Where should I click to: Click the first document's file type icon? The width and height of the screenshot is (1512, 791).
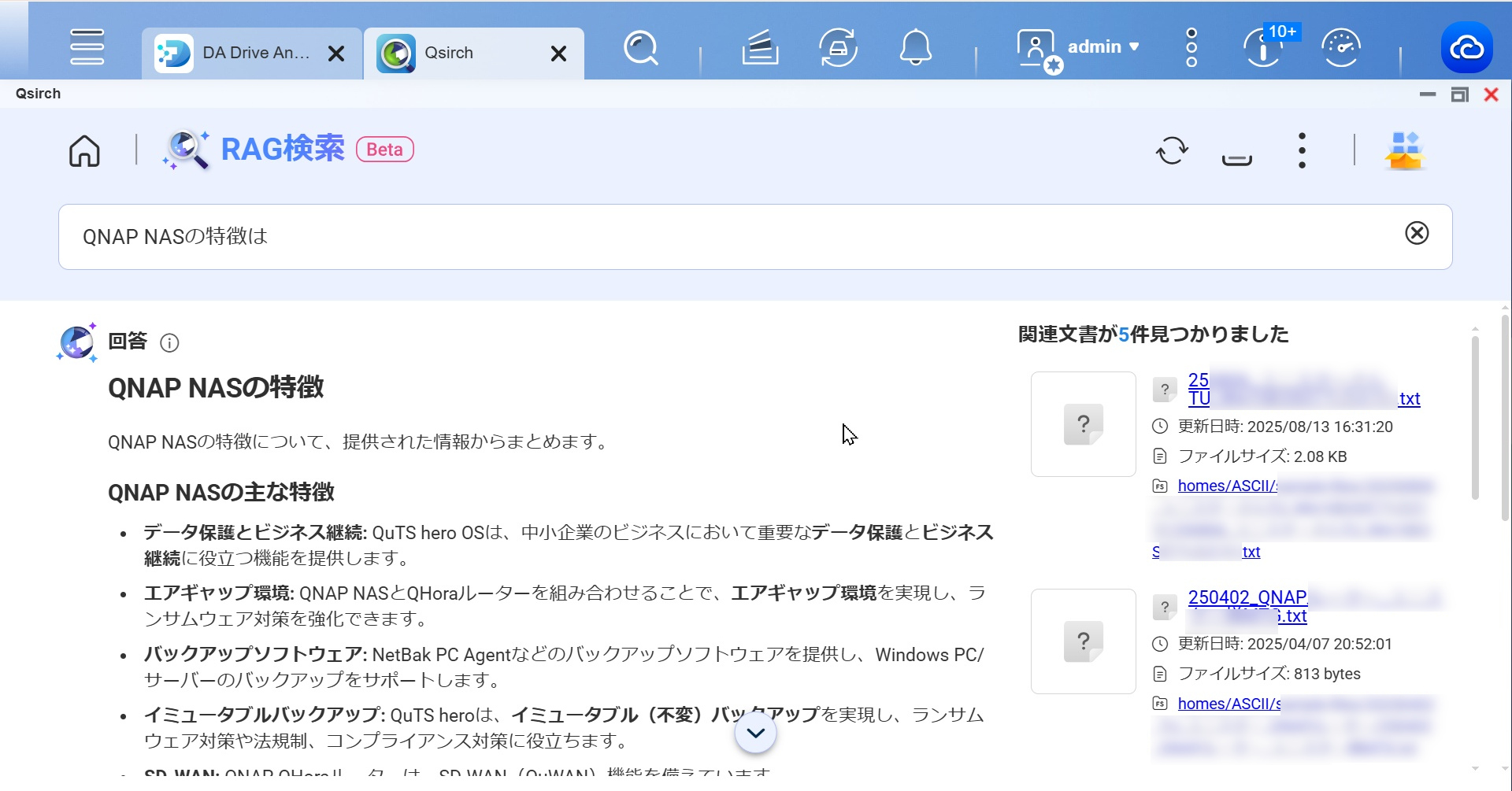[1165, 390]
